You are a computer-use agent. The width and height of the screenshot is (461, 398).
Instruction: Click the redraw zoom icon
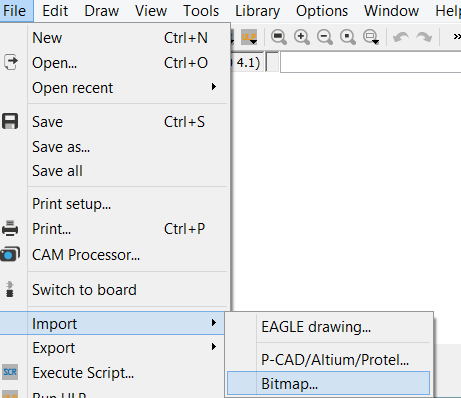[x=348, y=37]
